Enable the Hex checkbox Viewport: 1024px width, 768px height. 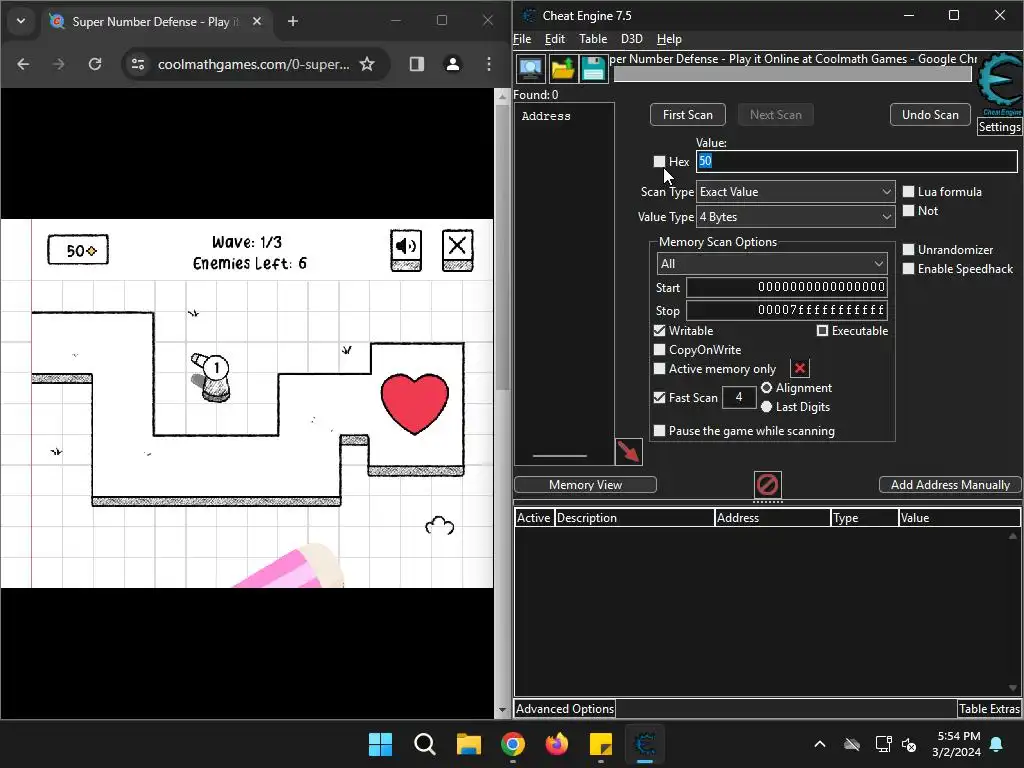(660, 161)
